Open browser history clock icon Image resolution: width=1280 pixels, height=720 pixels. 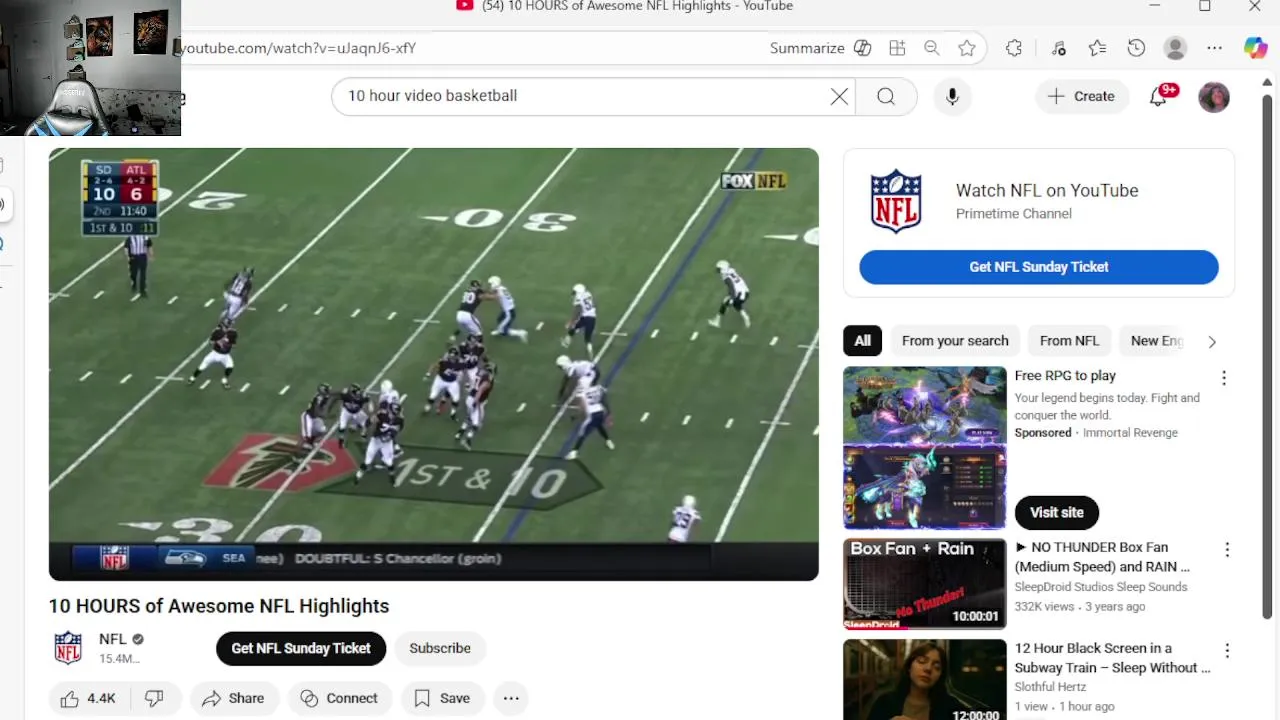pos(1136,48)
